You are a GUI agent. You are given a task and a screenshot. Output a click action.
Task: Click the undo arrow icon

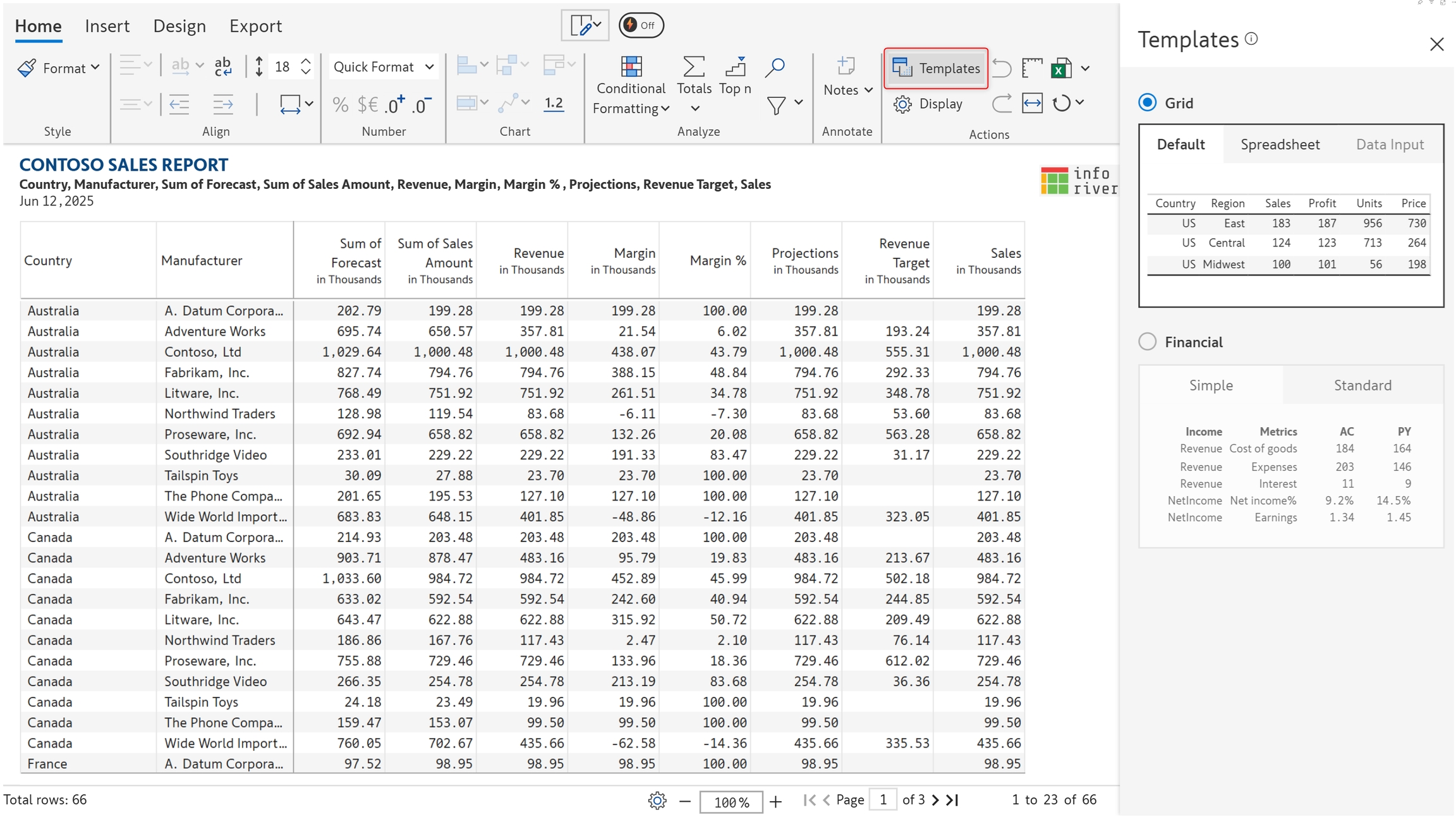1002,68
